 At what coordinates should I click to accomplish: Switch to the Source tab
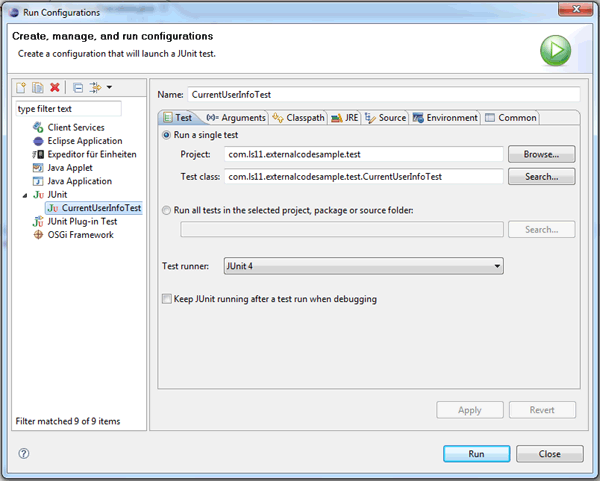tap(385, 118)
